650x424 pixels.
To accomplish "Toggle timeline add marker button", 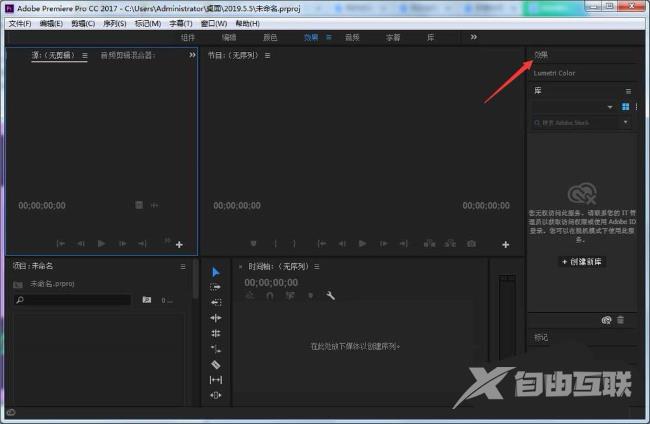I will point(310,296).
